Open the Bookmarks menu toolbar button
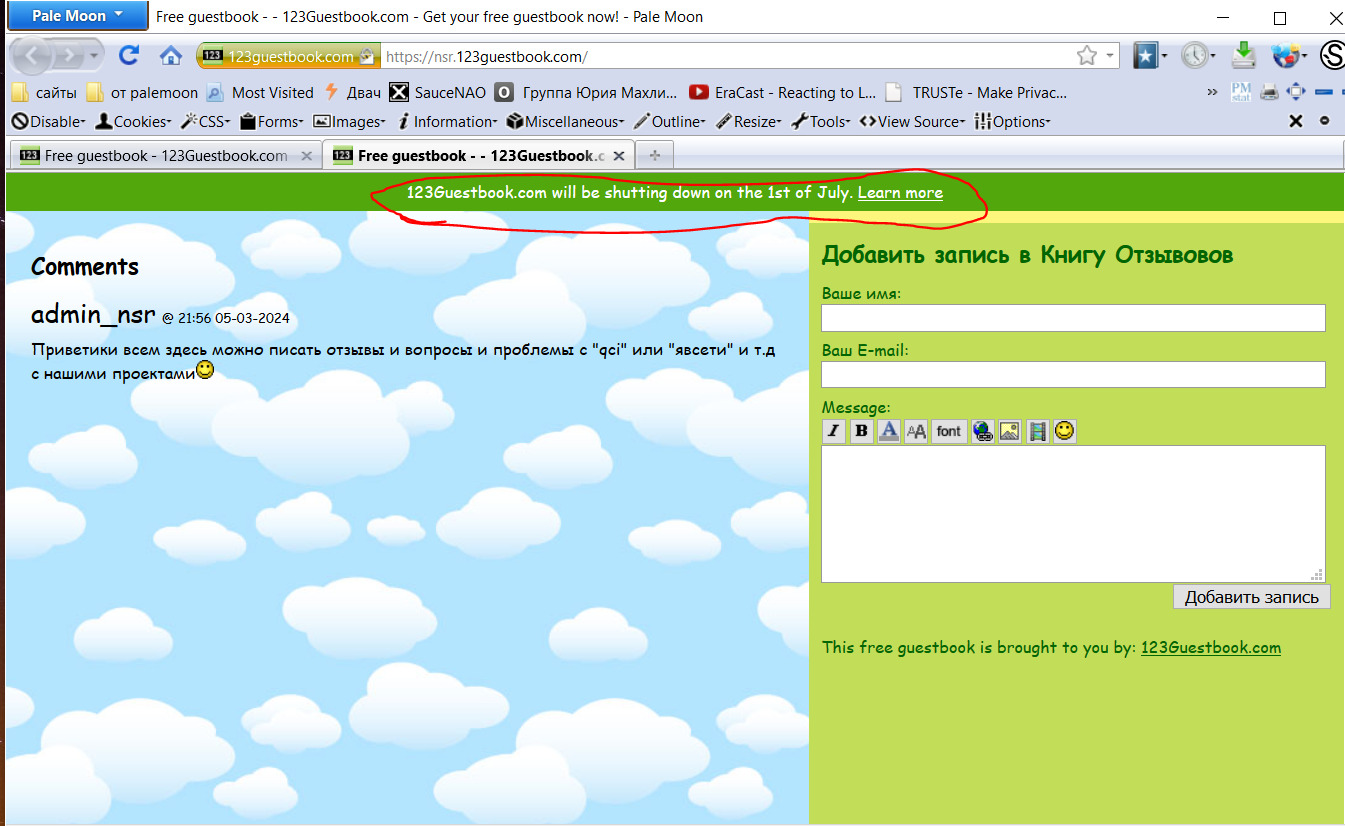This screenshot has width=1345, height=826. tap(1148, 55)
